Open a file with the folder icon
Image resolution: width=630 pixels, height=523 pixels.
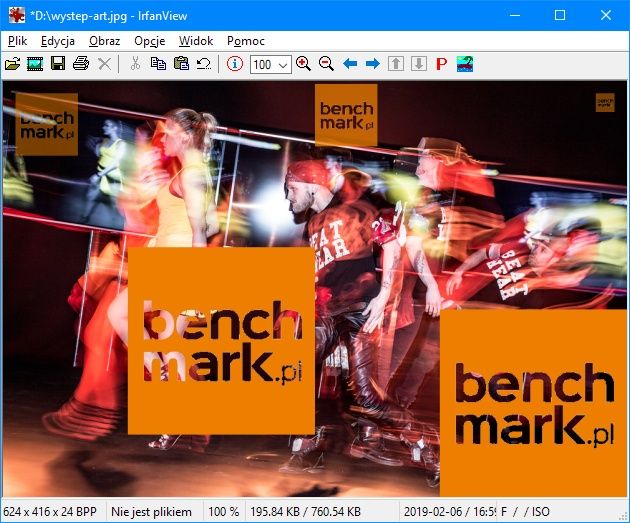12,64
